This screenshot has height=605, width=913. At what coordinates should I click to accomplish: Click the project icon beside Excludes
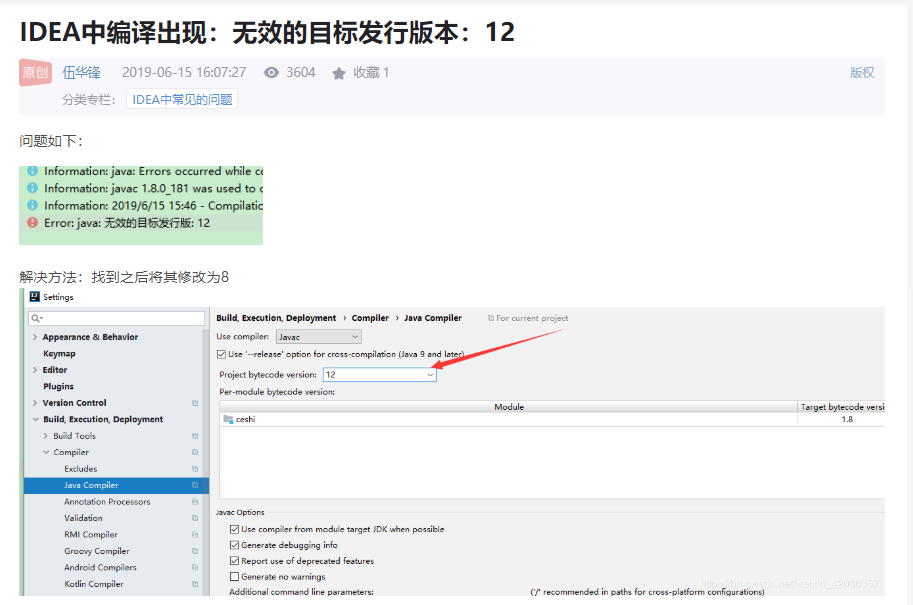click(x=195, y=469)
